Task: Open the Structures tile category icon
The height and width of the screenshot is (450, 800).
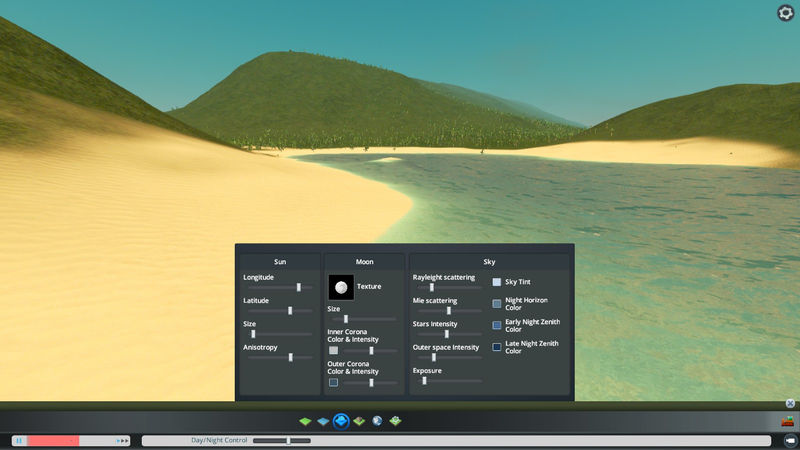Action: tap(359, 422)
